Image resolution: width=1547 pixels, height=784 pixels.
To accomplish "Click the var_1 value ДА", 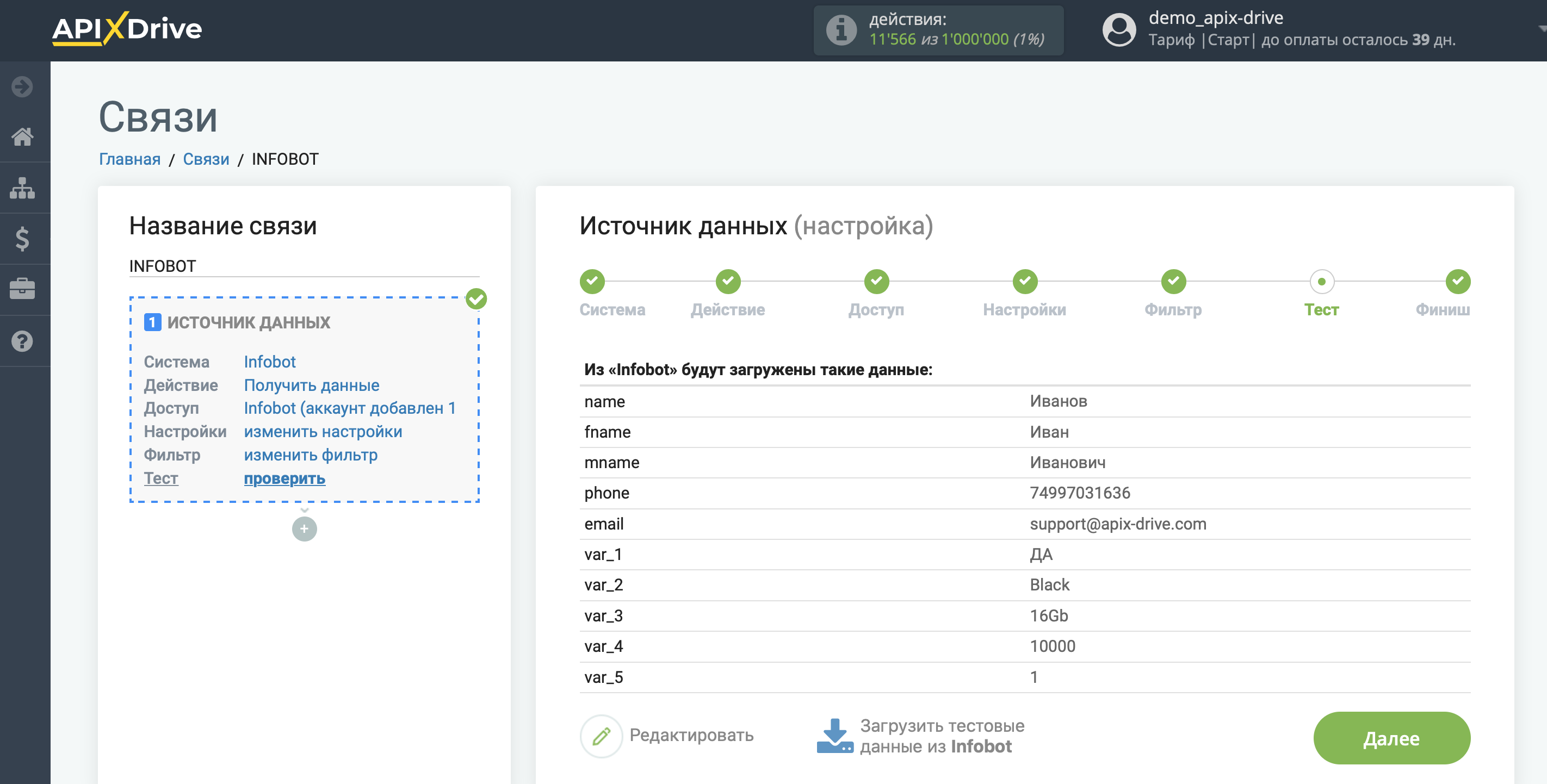I will click(x=1041, y=554).
